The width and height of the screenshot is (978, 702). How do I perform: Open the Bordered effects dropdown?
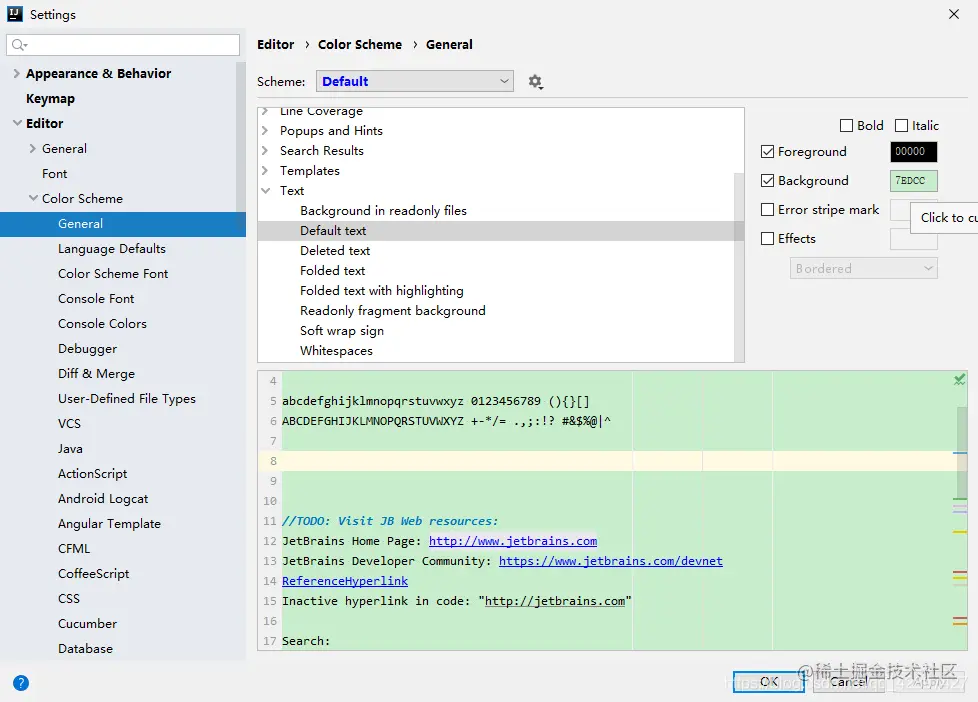click(863, 268)
